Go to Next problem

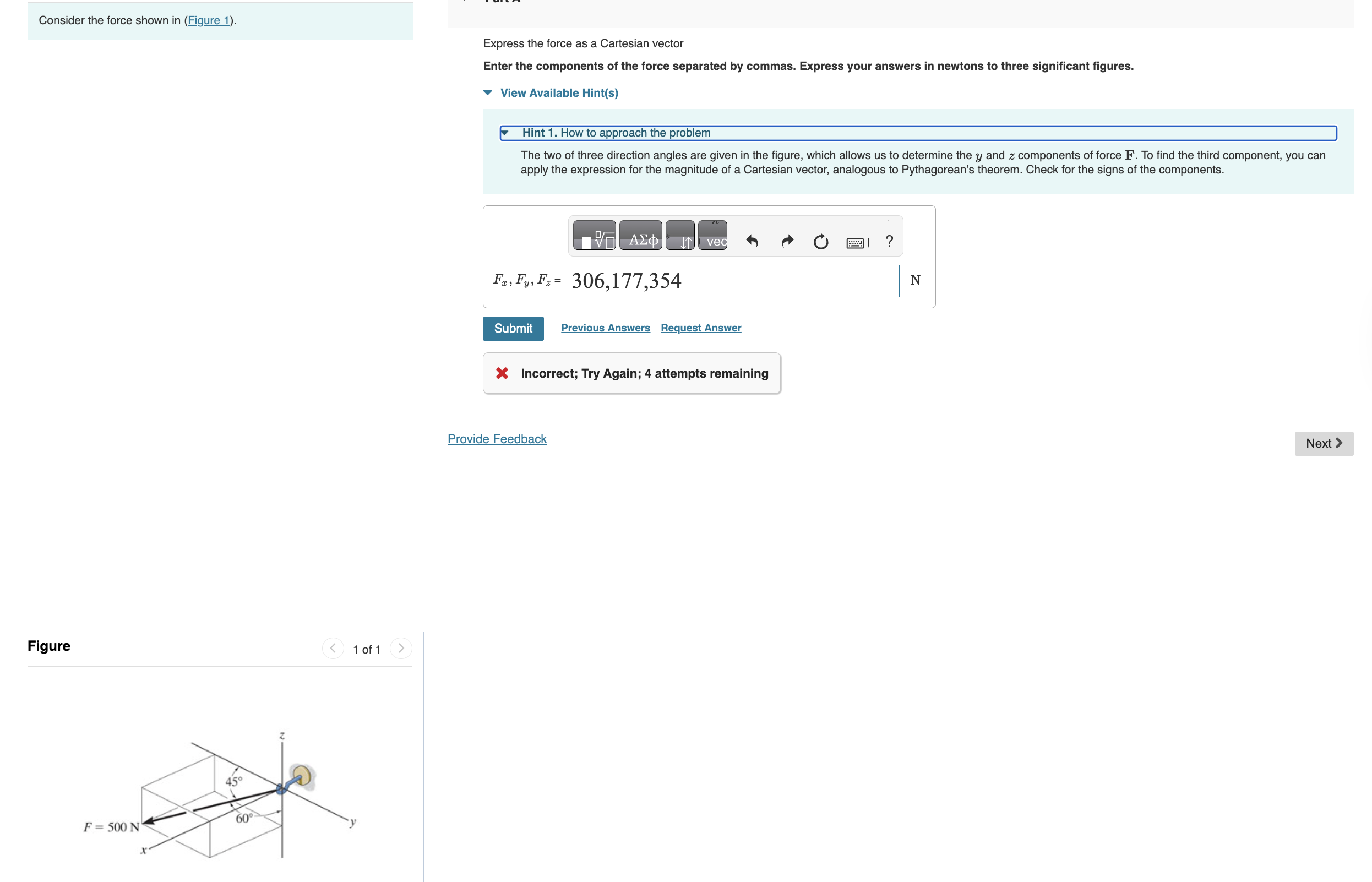(x=1324, y=443)
